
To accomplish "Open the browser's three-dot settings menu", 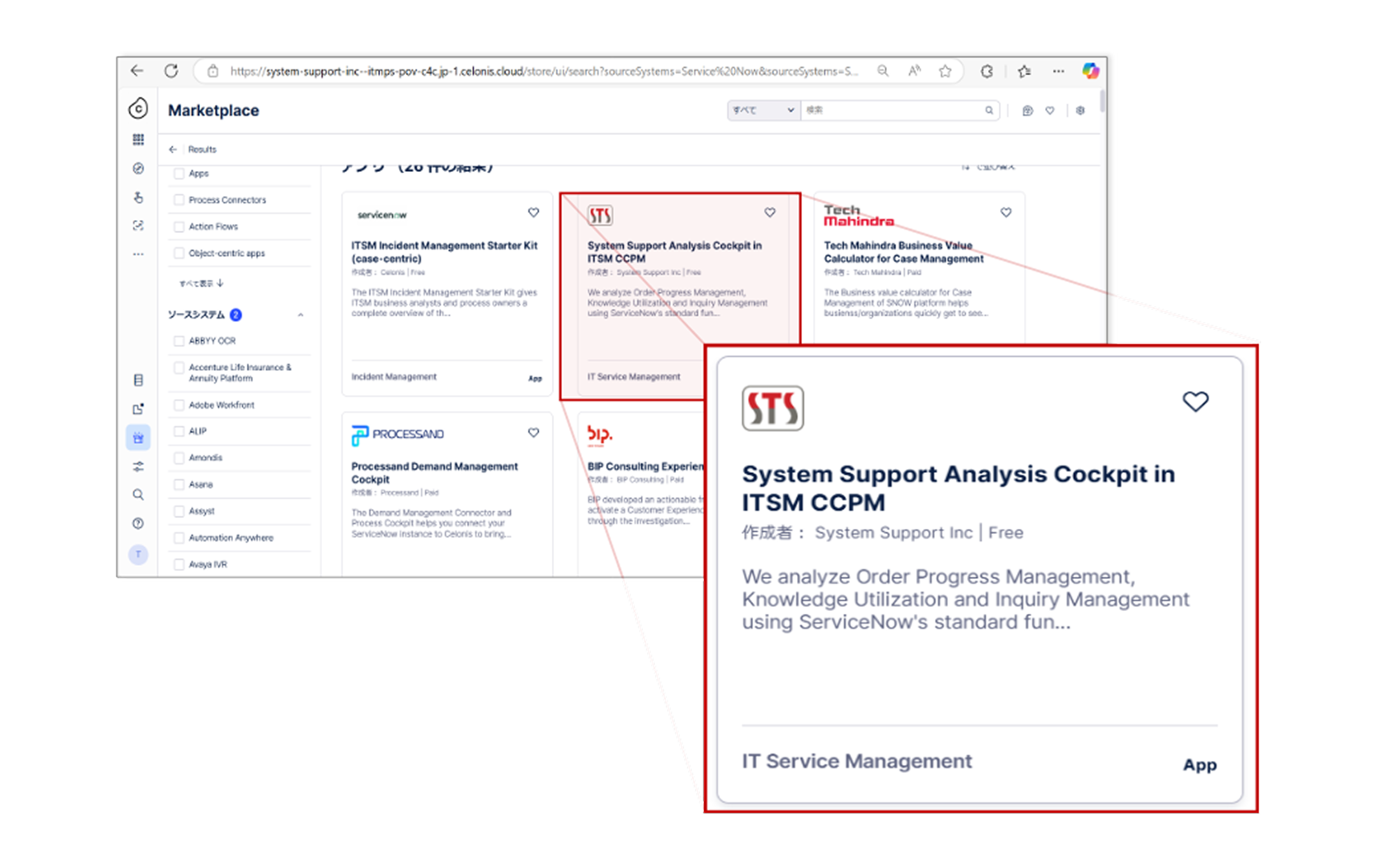I will pos(1058,71).
